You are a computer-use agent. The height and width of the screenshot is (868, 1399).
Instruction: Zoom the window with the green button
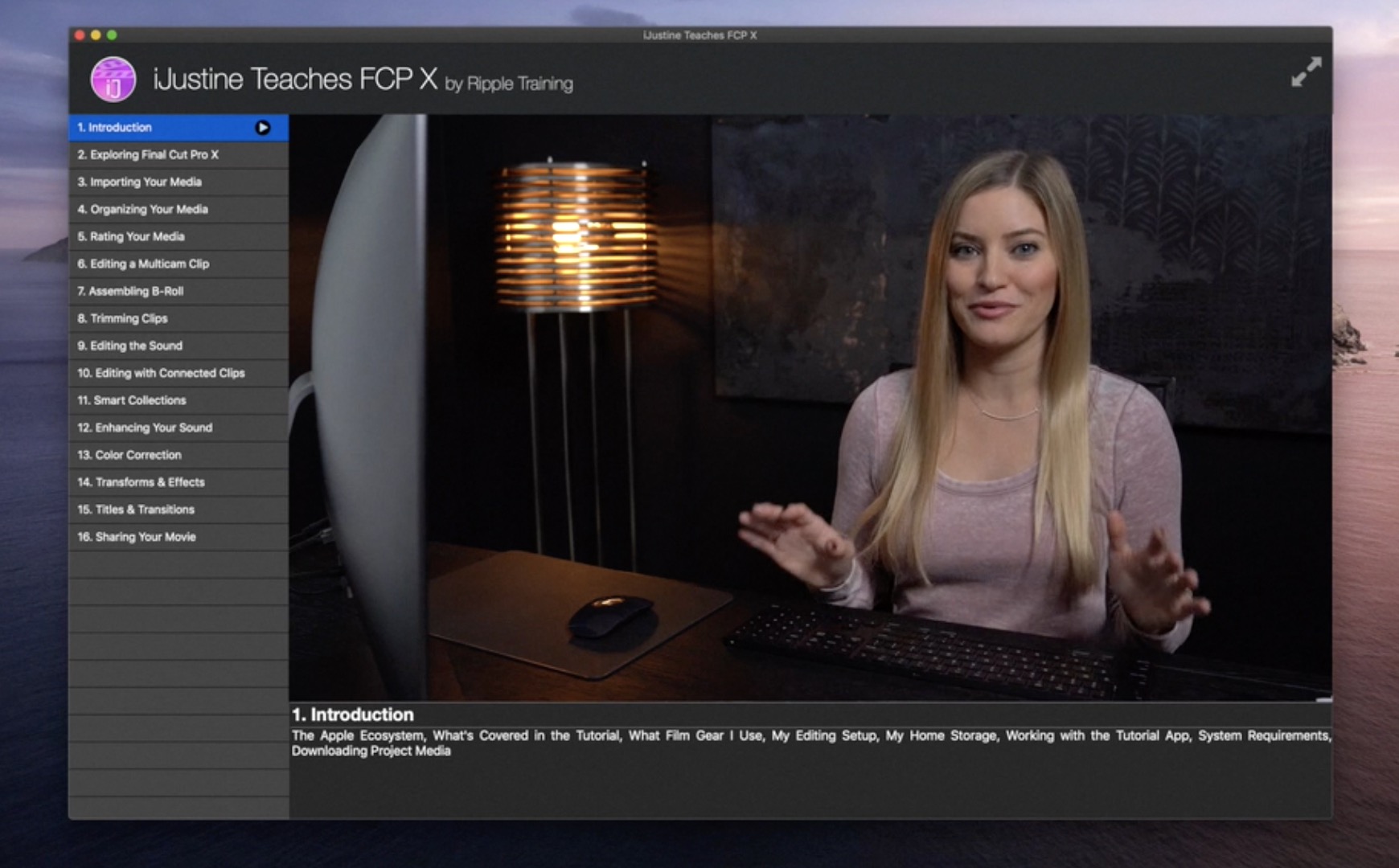112,35
